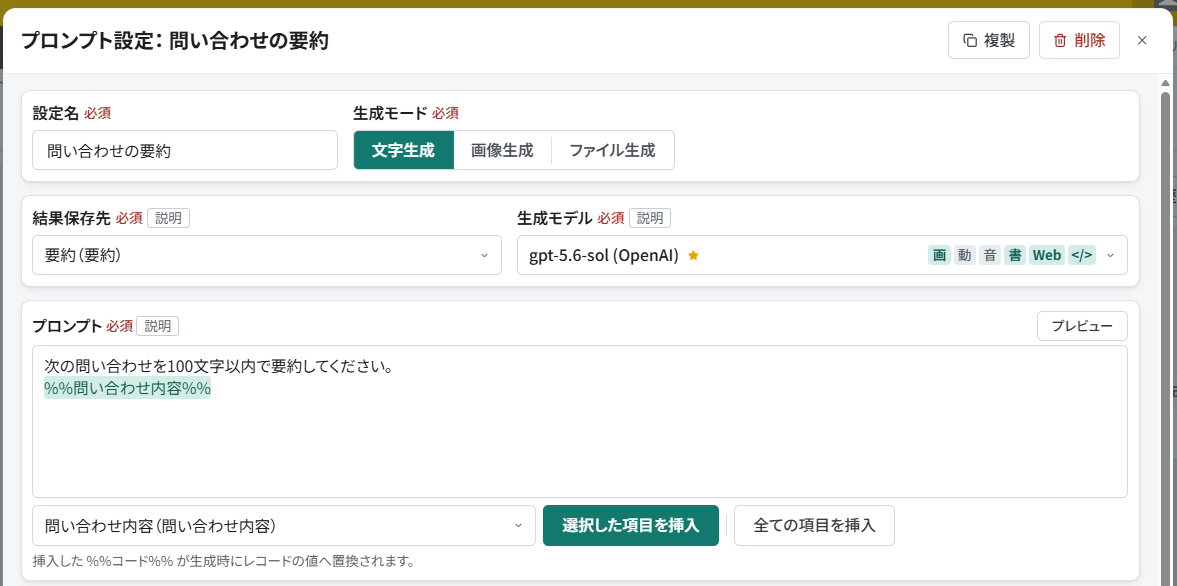Click the 画 capability badge

pyautogui.click(x=939, y=255)
